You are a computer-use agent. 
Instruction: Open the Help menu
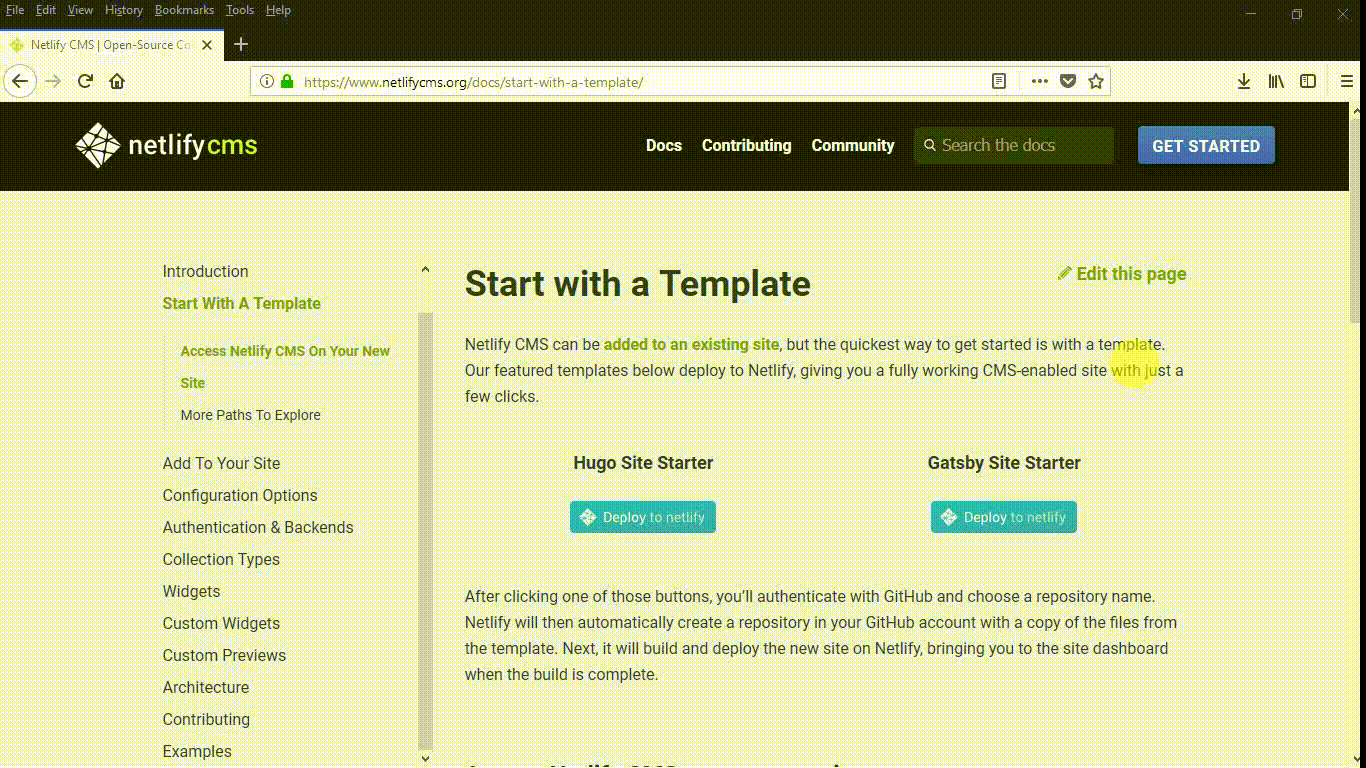coord(278,10)
